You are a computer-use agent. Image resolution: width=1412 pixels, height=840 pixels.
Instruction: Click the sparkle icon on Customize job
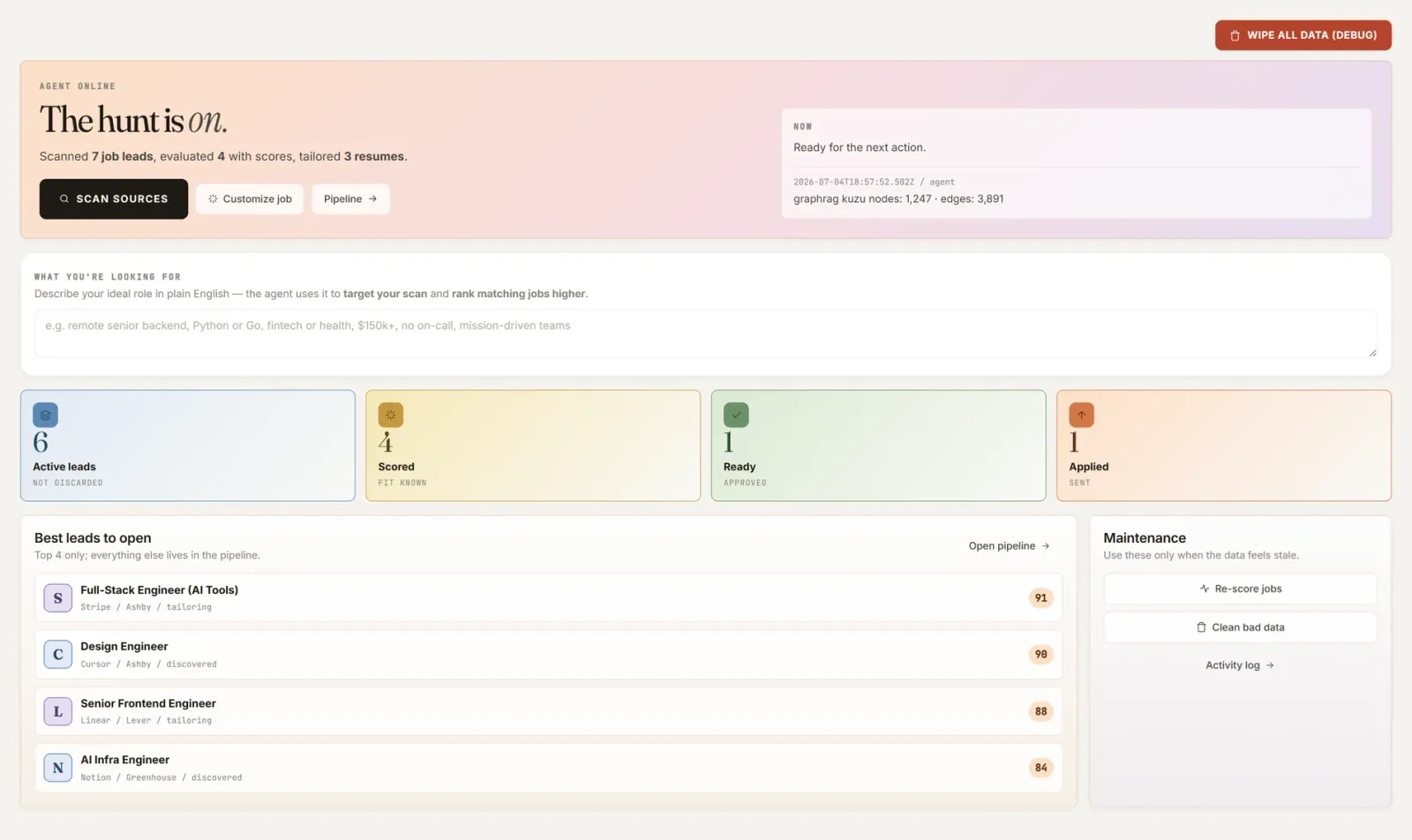click(213, 199)
